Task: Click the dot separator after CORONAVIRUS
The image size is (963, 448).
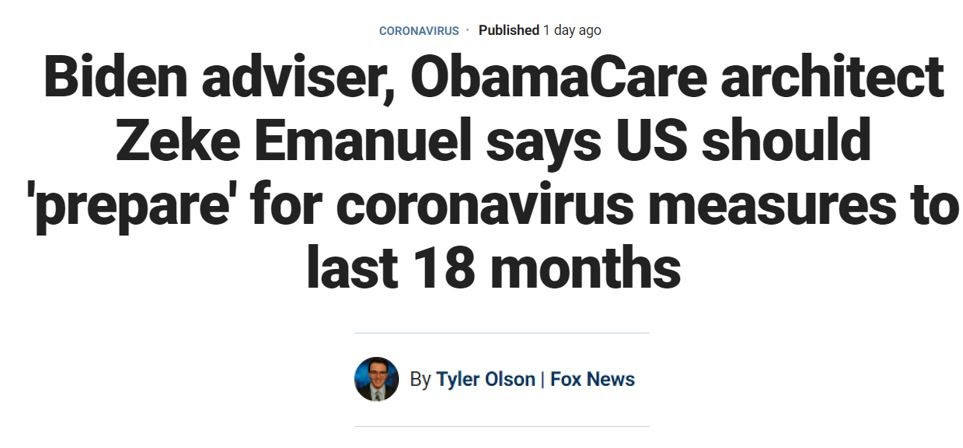Action: point(468,30)
